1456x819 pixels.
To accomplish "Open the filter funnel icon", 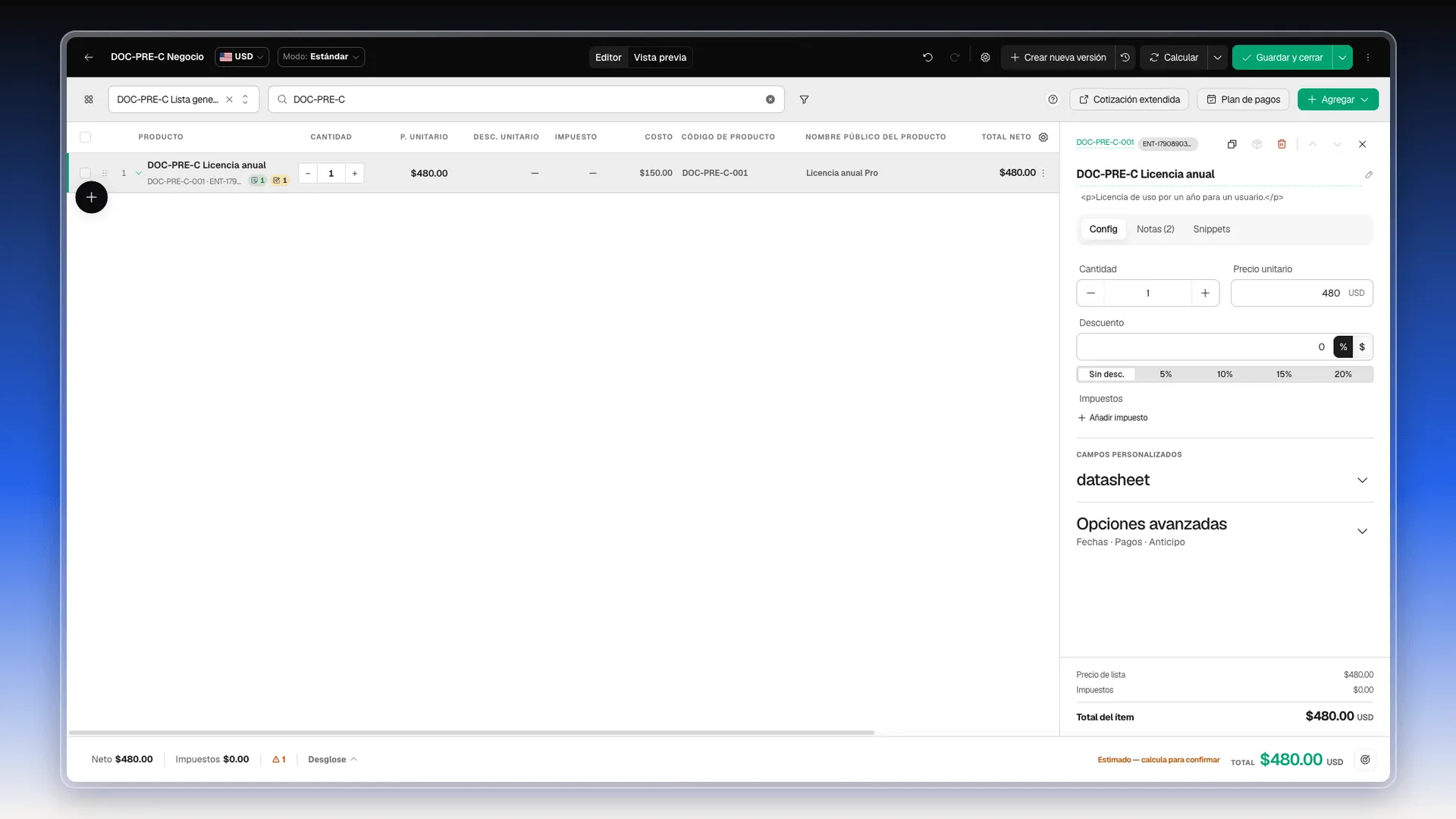I will [804, 99].
